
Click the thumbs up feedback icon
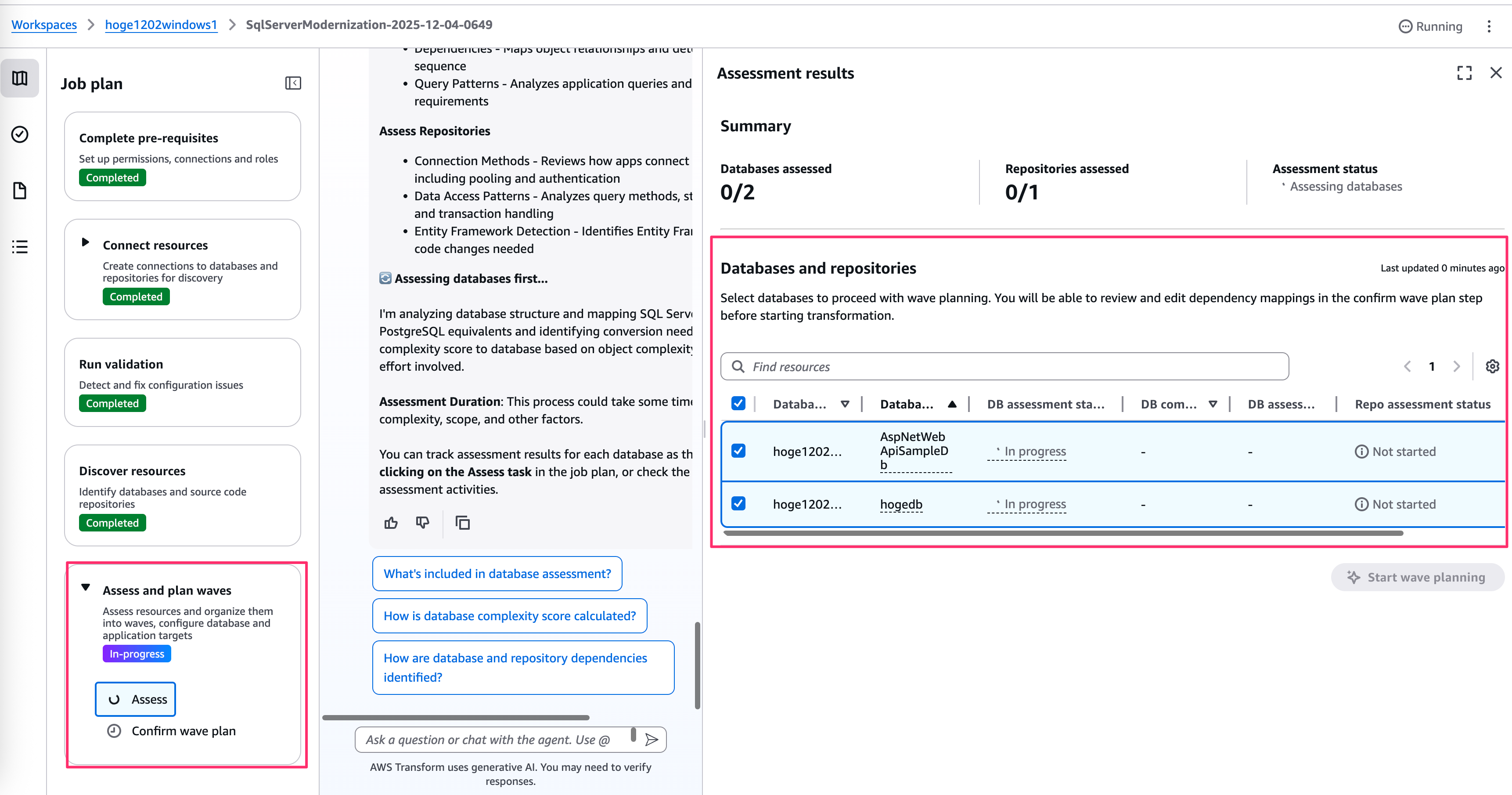pyautogui.click(x=391, y=523)
